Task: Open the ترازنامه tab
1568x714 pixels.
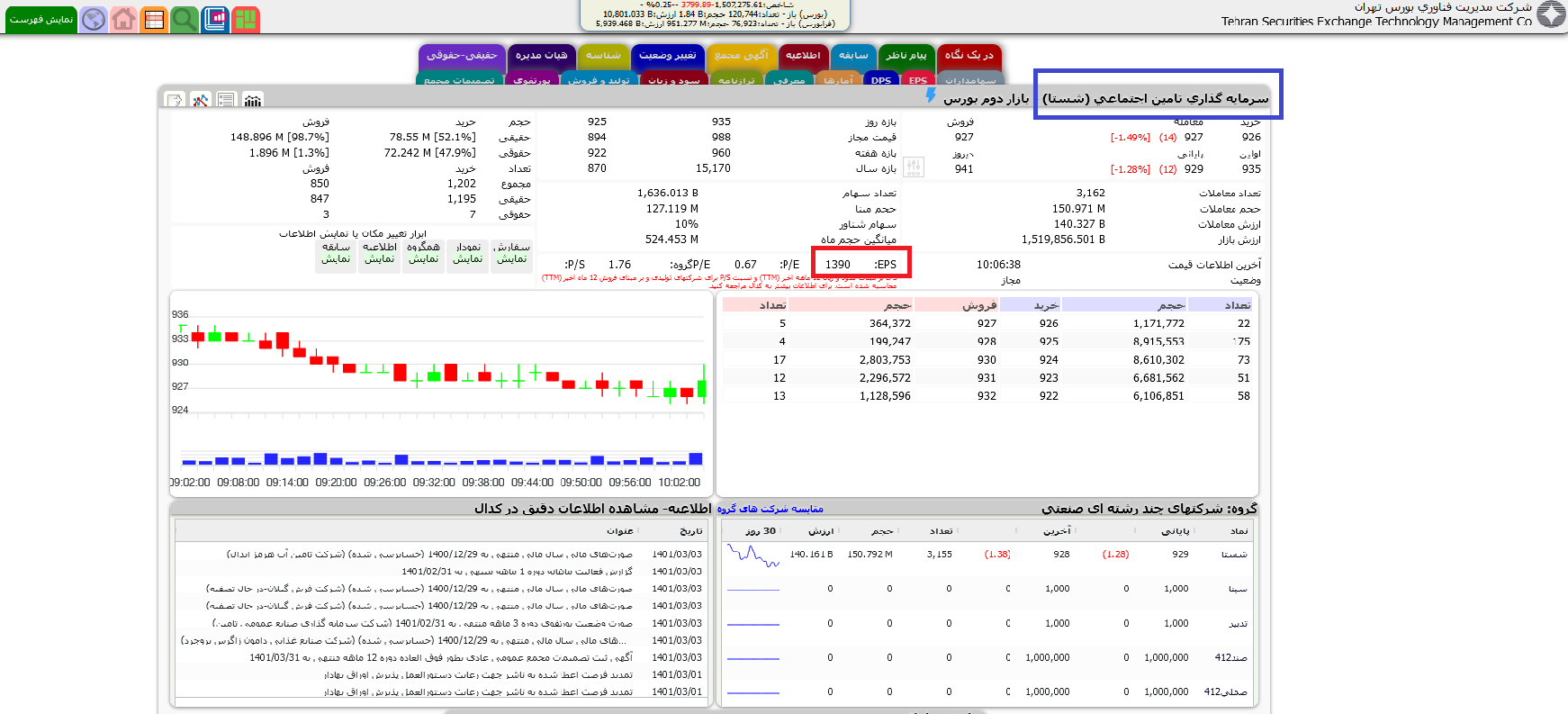Action: tap(736, 80)
